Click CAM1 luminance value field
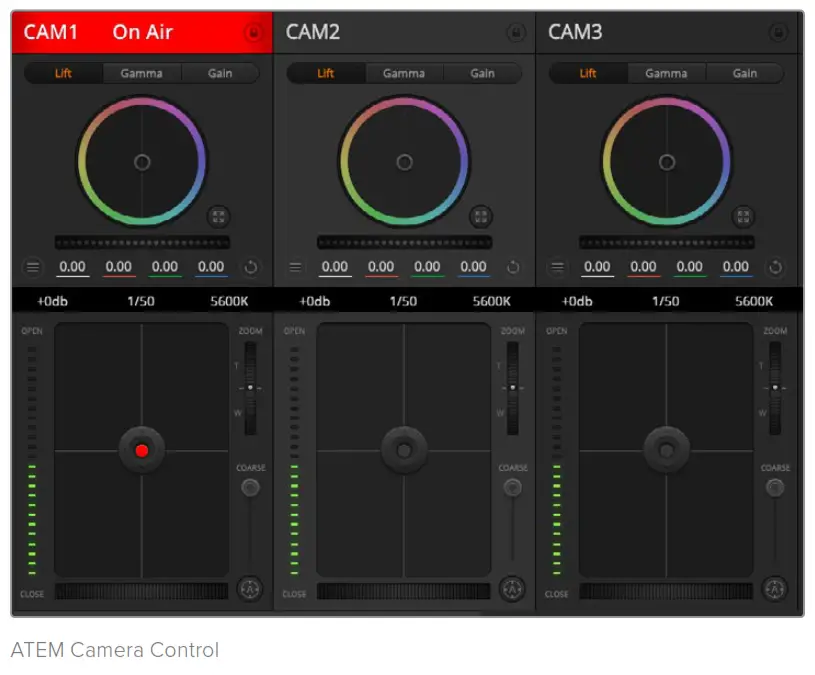815x675 pixels. 72,267
